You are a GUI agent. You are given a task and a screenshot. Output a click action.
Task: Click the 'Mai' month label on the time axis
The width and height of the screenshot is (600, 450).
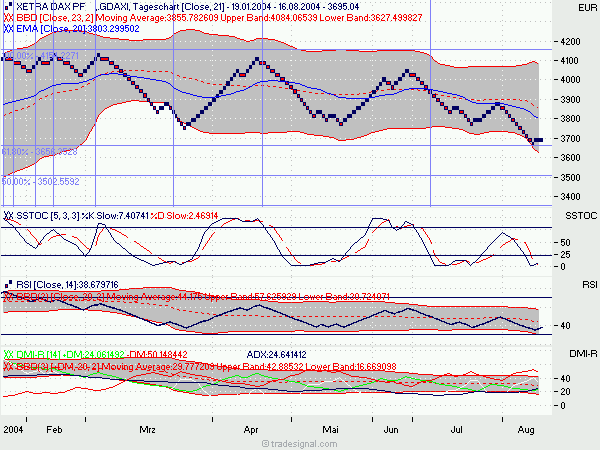click(x=331, y=430)
